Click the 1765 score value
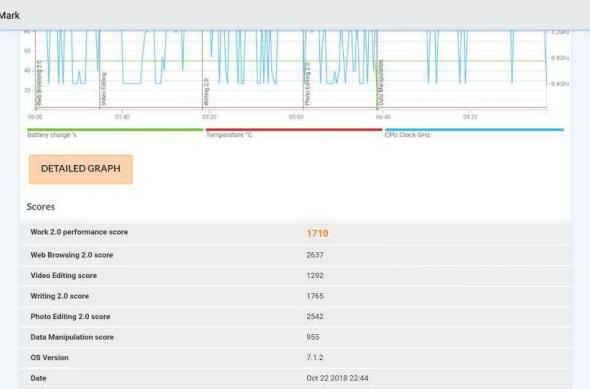The width and height of the screenshot is (590, 389). click(315, 296)
